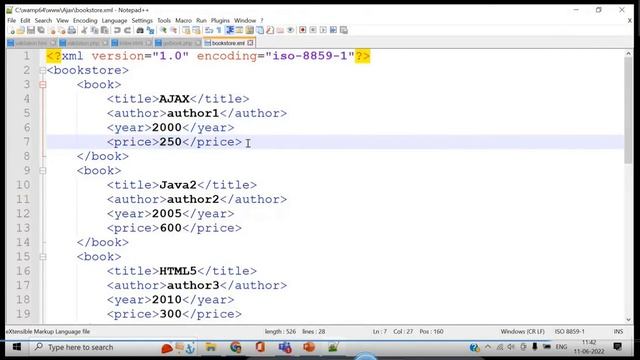This screenshot has height=360, width=640.
Task: Zoom out using the toolbar icon
Action: (x=174, y=30)
